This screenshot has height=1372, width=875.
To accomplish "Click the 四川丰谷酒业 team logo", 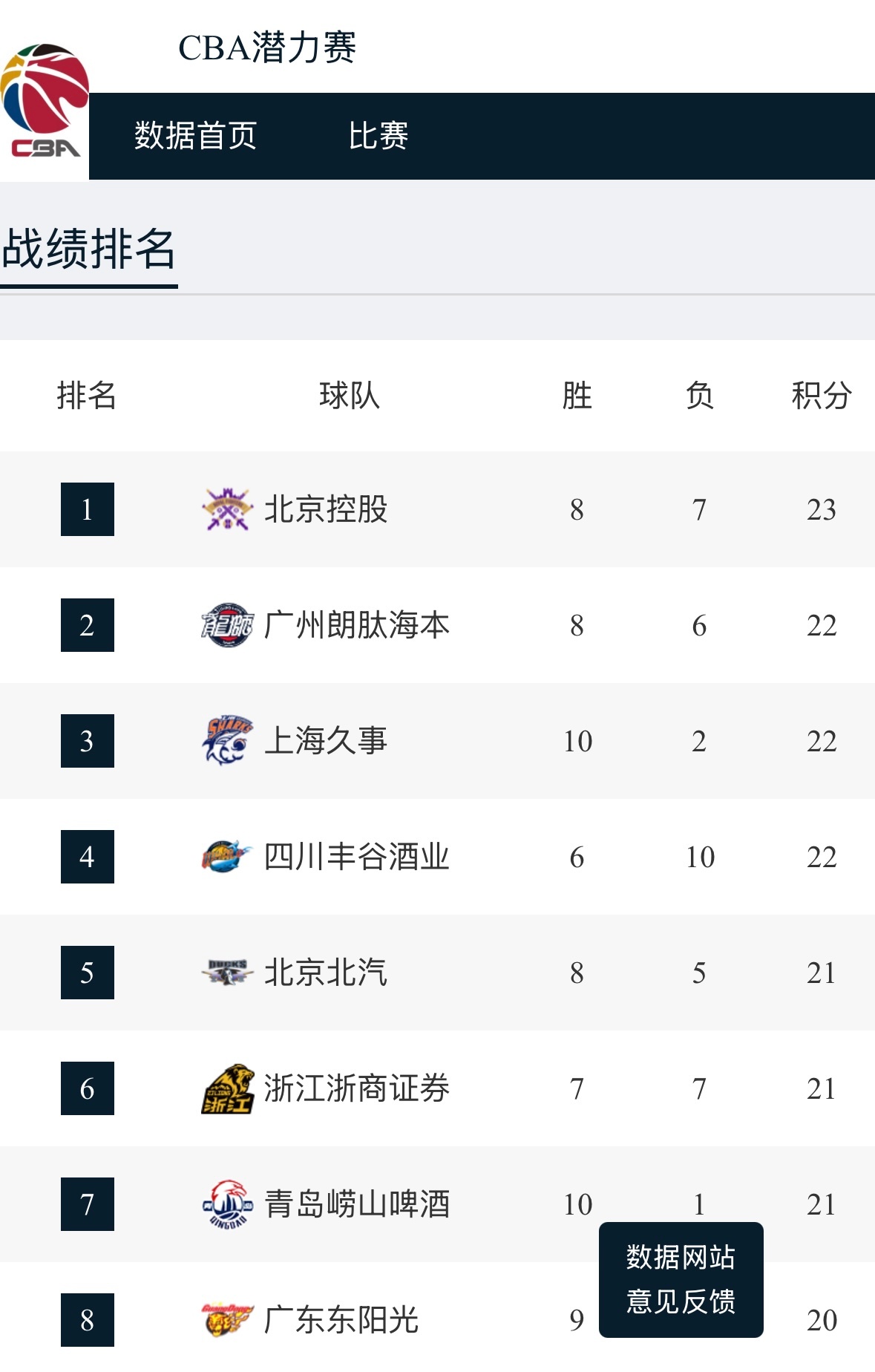I will 227,857.
